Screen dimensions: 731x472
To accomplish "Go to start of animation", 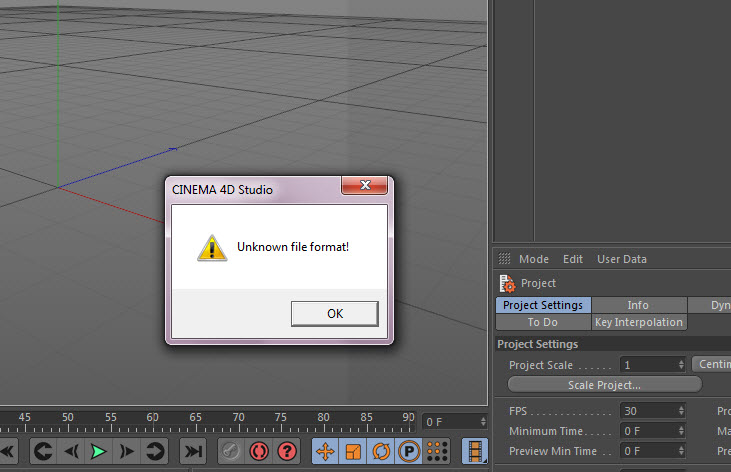I will click(x=7, y=451).
